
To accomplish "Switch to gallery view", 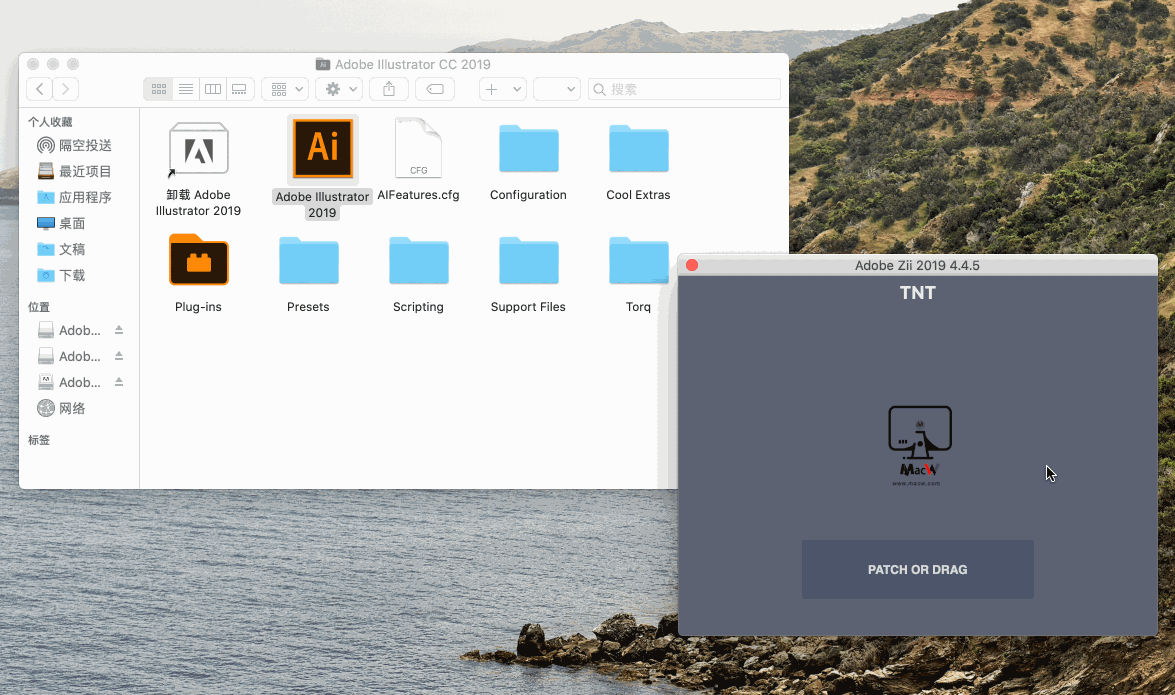I will coord(239,89).
